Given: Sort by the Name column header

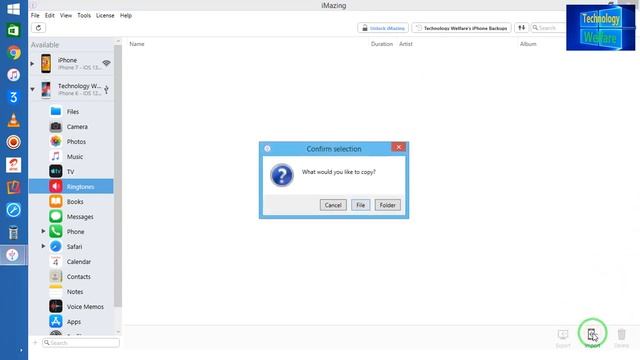Looking at the screenshot, I should coord(137,44).
